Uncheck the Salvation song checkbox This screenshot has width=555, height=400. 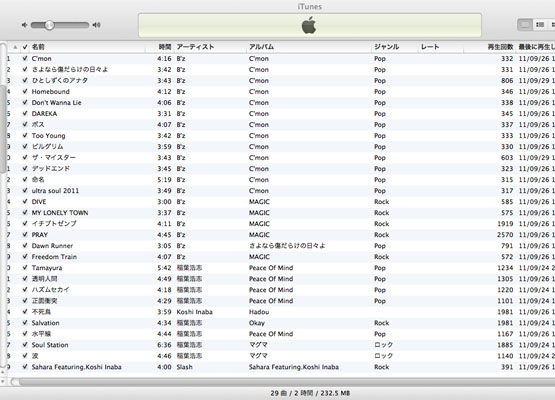tap(25, 322)
